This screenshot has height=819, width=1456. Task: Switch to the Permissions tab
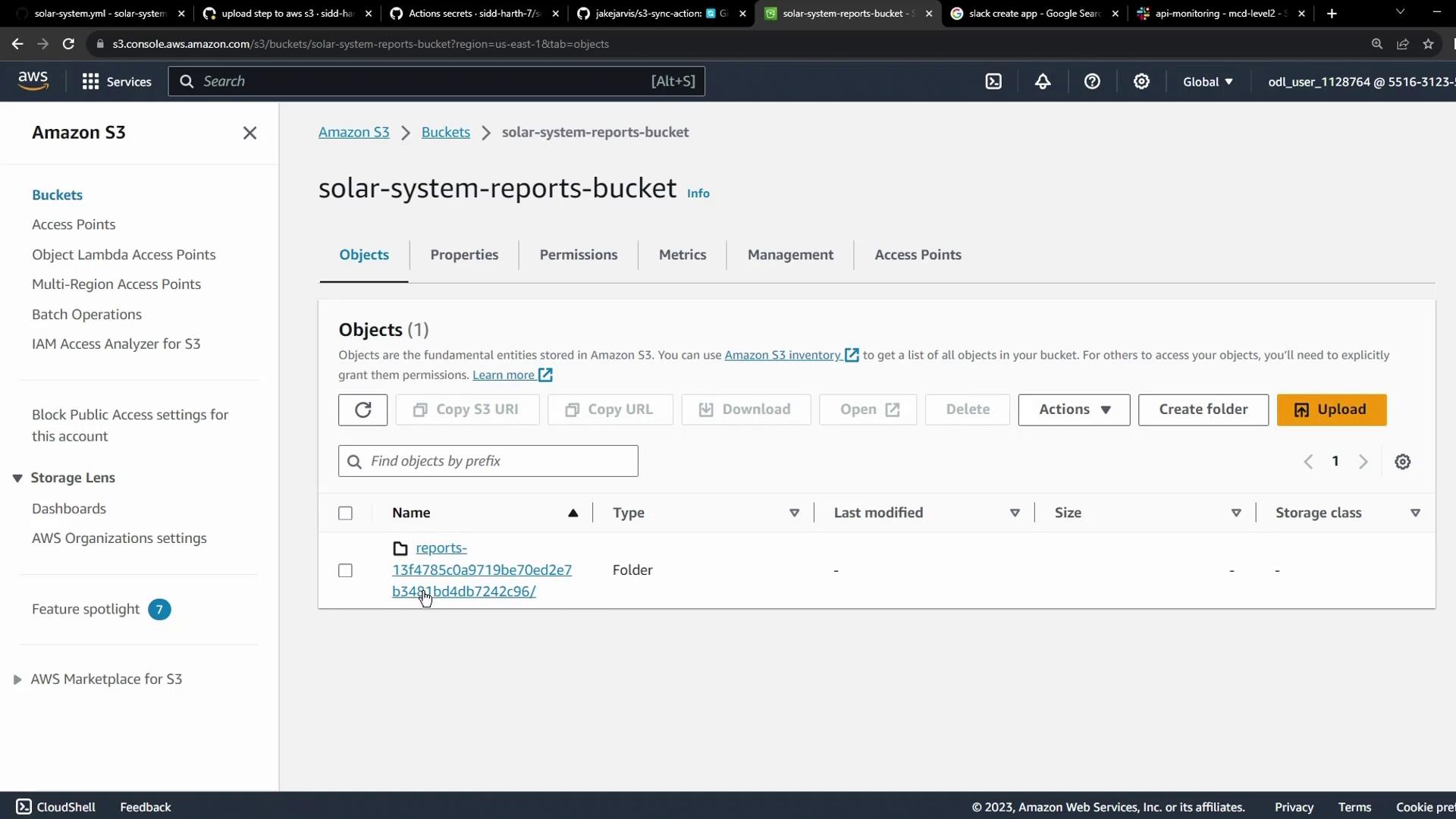pyautogui.click(x=578, y=255)
